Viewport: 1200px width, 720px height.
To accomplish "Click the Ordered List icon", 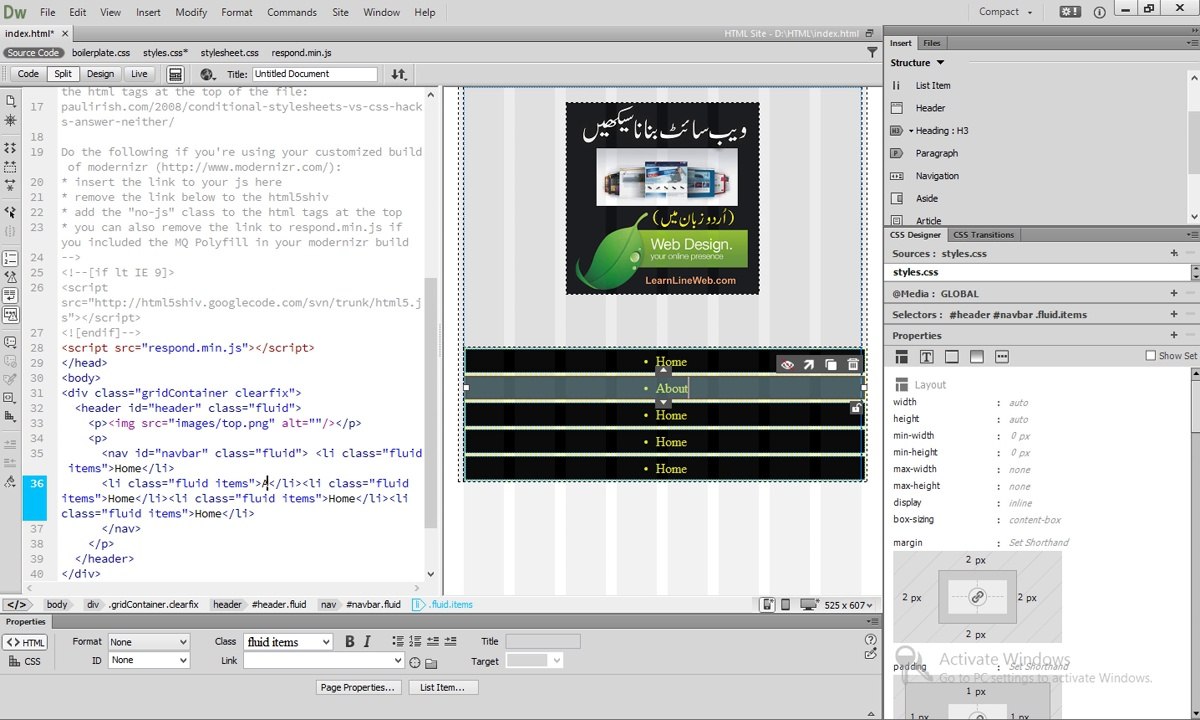I will (415, 642).
